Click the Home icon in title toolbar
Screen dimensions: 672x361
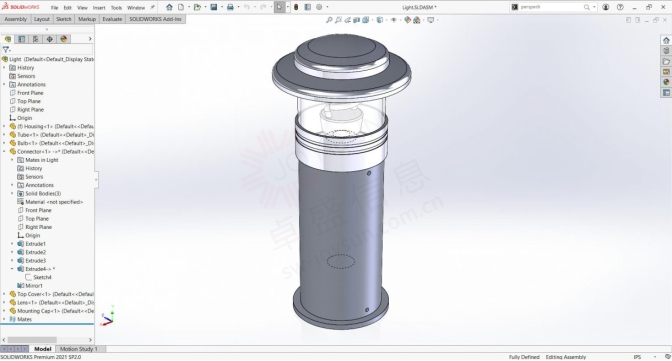[x=169, y=7]
